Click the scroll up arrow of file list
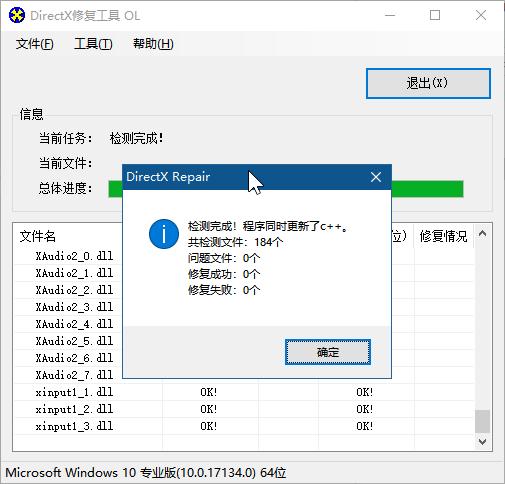Viewport: 505px width, 484px height. pos(482,234)
